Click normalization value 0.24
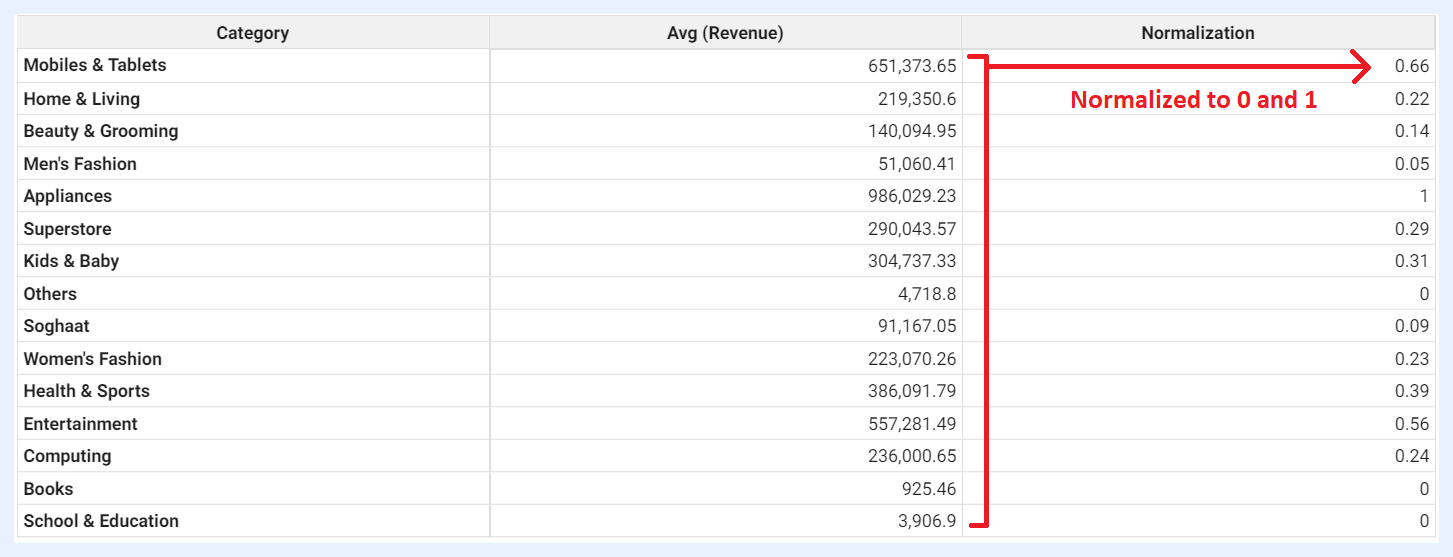 [x=1412, y=457]
